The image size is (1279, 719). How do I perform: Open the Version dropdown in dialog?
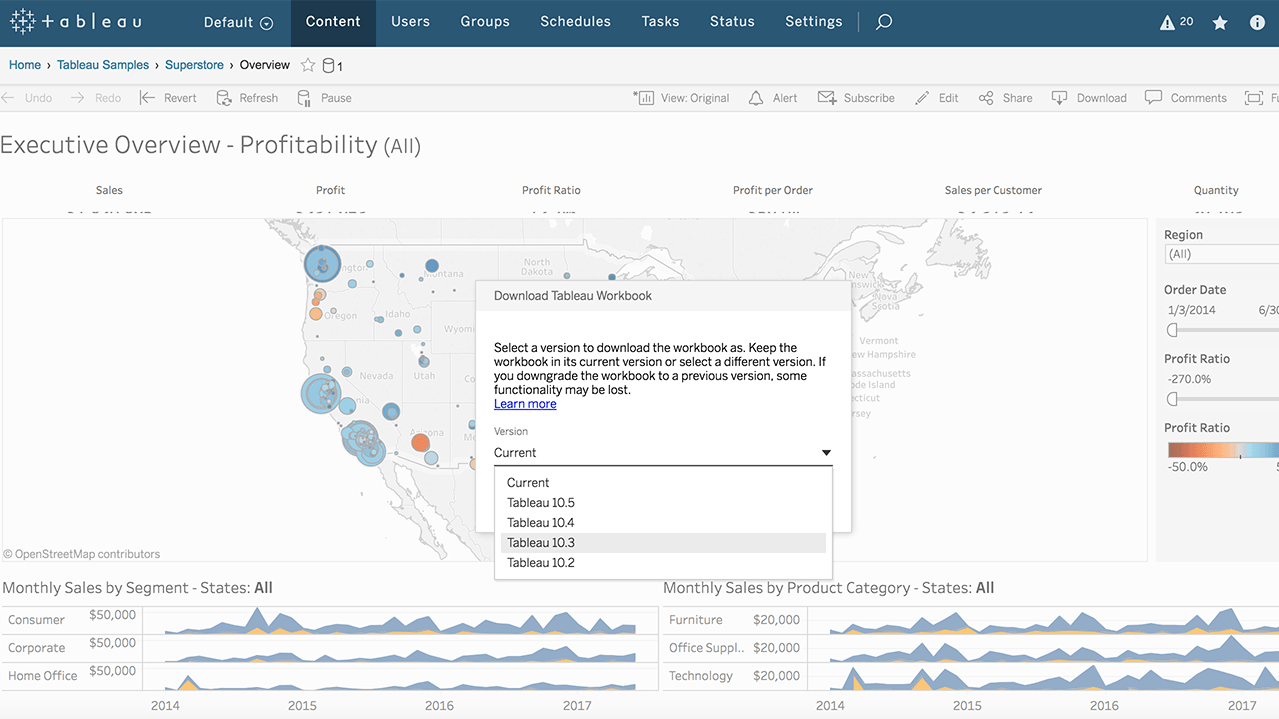click(663, 453)
